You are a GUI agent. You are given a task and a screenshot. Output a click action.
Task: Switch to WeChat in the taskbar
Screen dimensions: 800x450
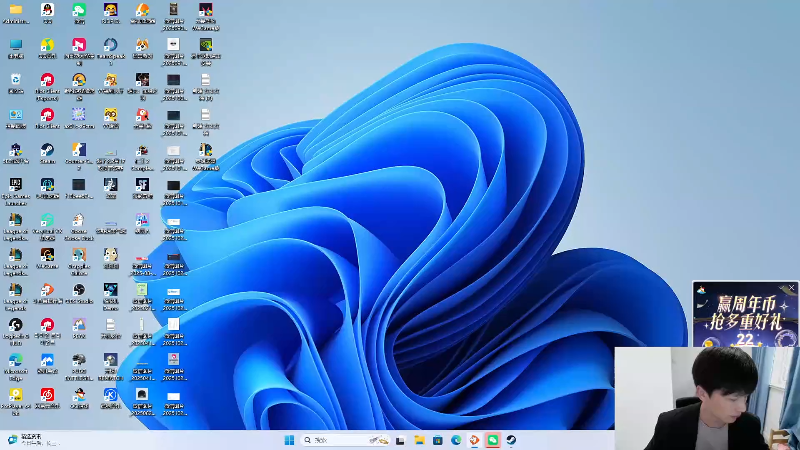tap(492, 440)
